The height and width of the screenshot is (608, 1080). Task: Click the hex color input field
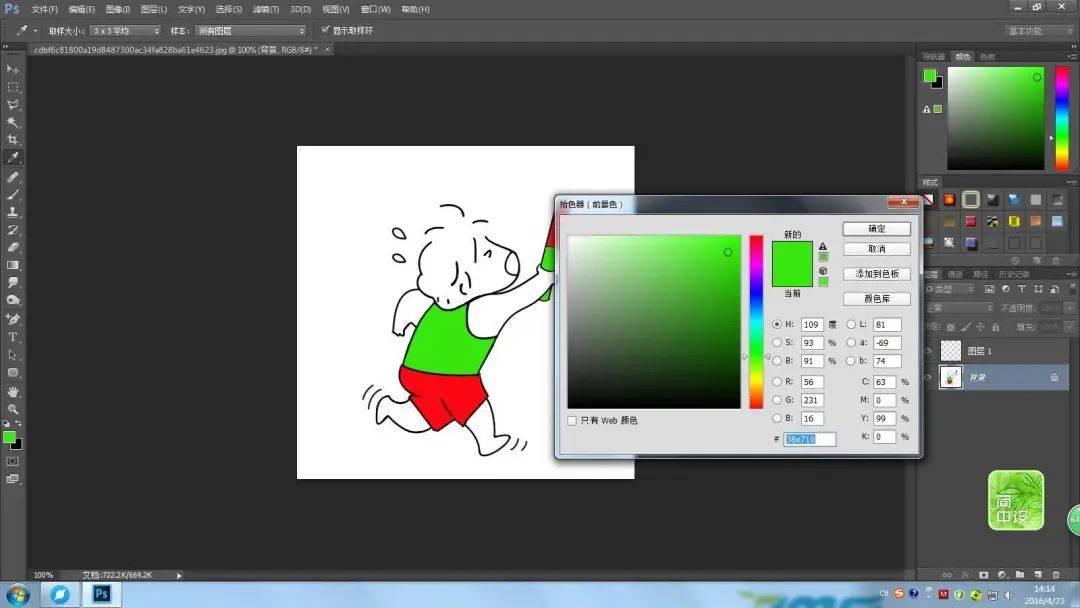(x=809, y=439)
